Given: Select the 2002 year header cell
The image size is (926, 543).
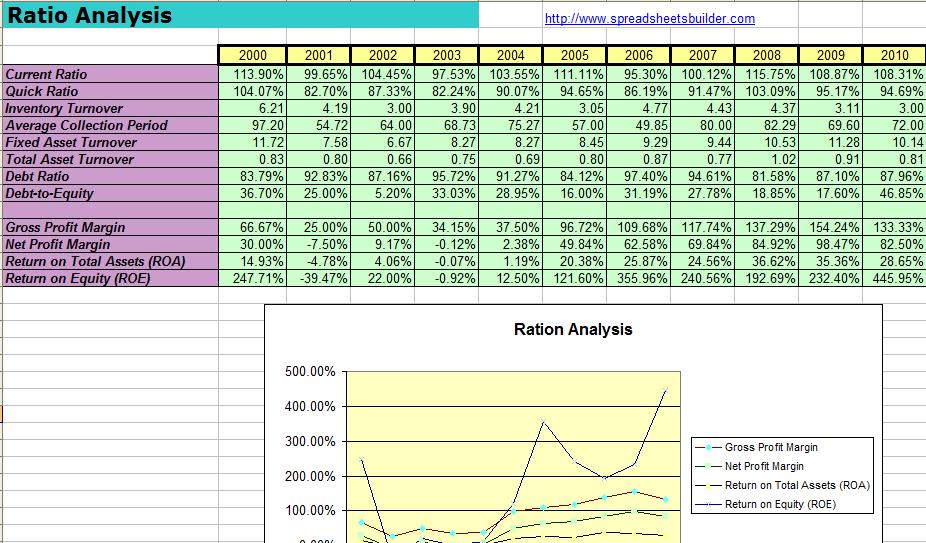Looking at the screenshot, I should (383, 56).
